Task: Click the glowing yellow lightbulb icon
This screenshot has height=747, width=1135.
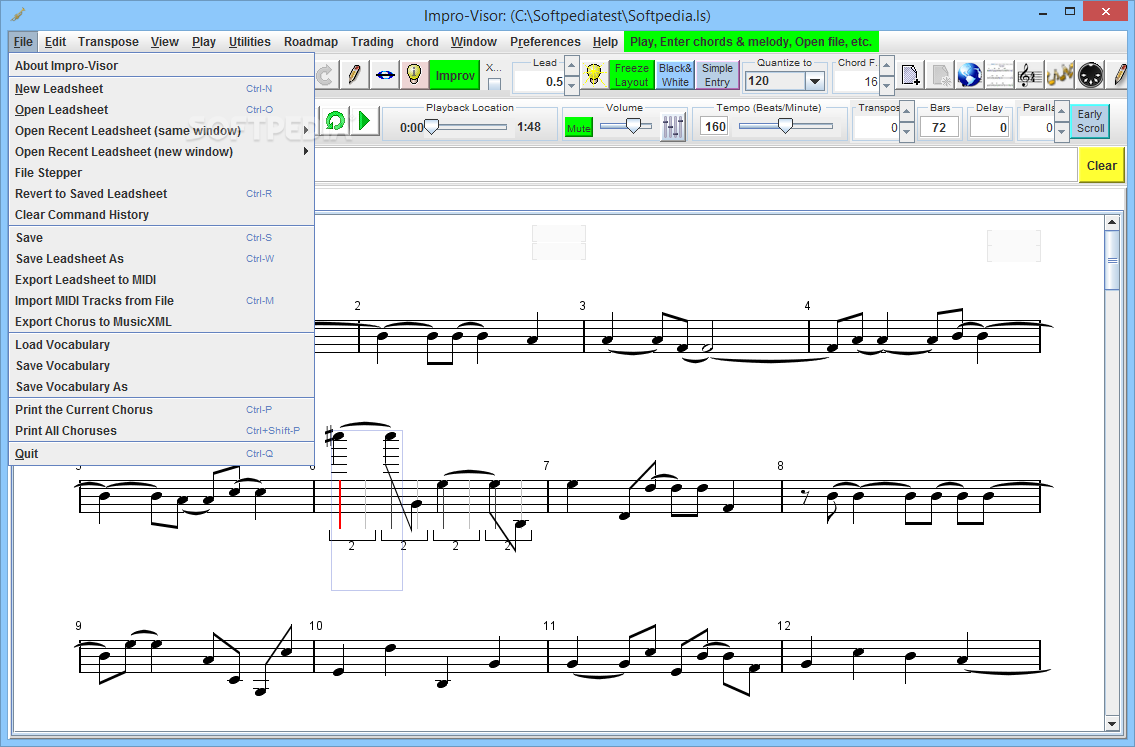Action: tap(594, 75)
